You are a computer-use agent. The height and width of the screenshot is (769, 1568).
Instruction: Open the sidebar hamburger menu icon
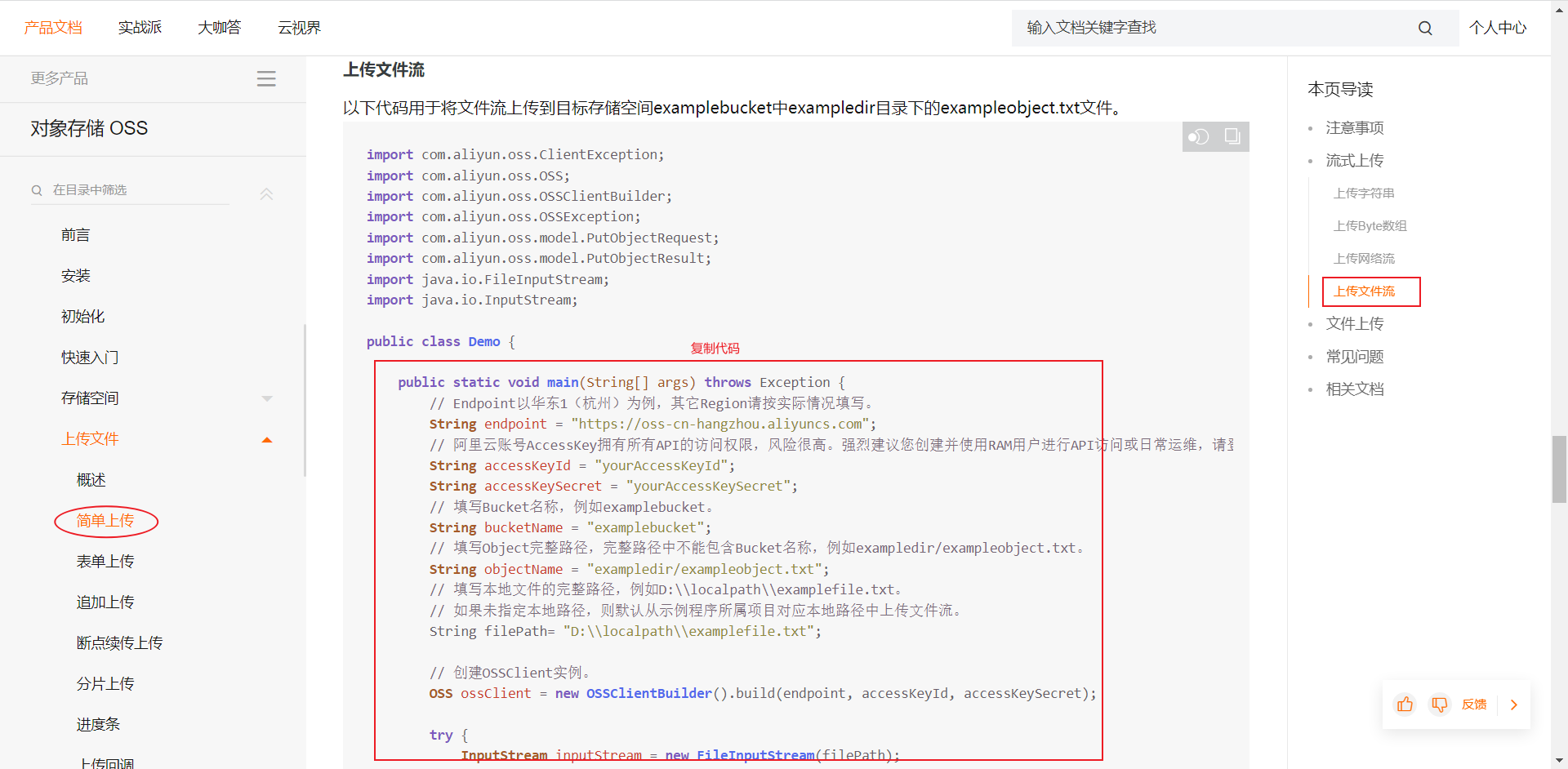(x=266, y=78)
